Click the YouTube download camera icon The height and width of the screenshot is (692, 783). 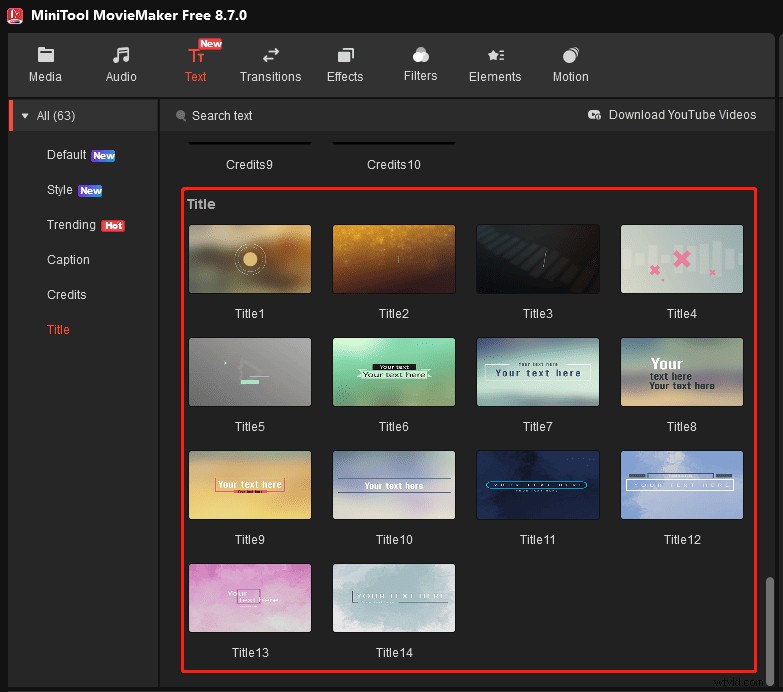click(594, 115)
